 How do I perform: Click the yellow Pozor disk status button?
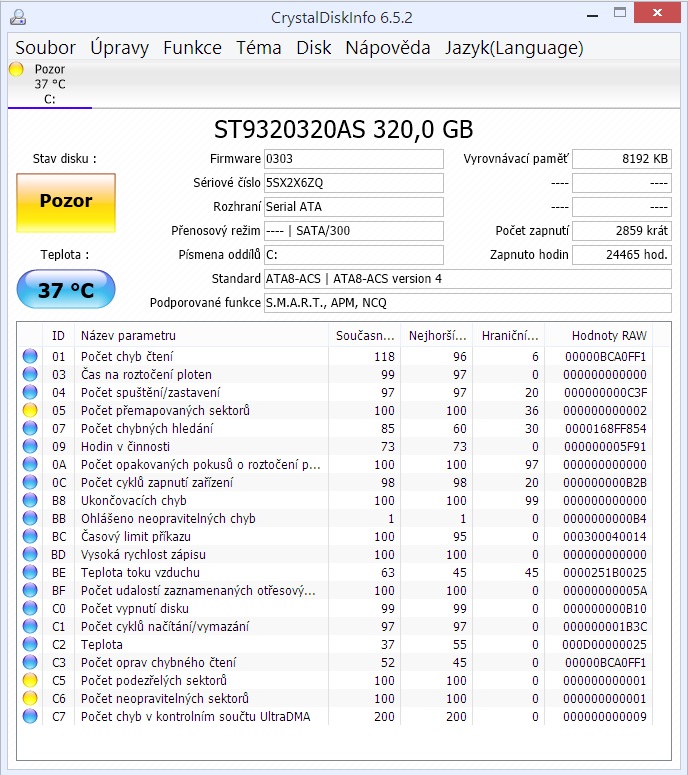tap(66, 202)
